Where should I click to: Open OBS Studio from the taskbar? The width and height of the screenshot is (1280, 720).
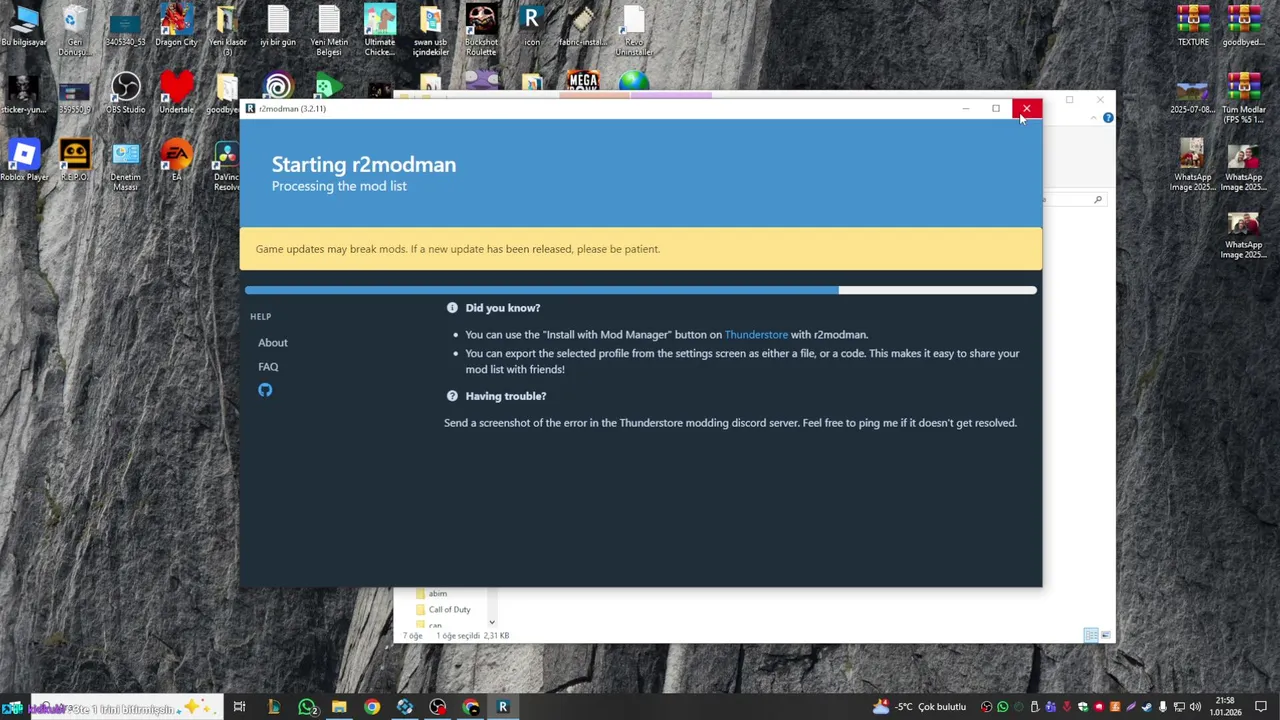click(x=438, y=707)
